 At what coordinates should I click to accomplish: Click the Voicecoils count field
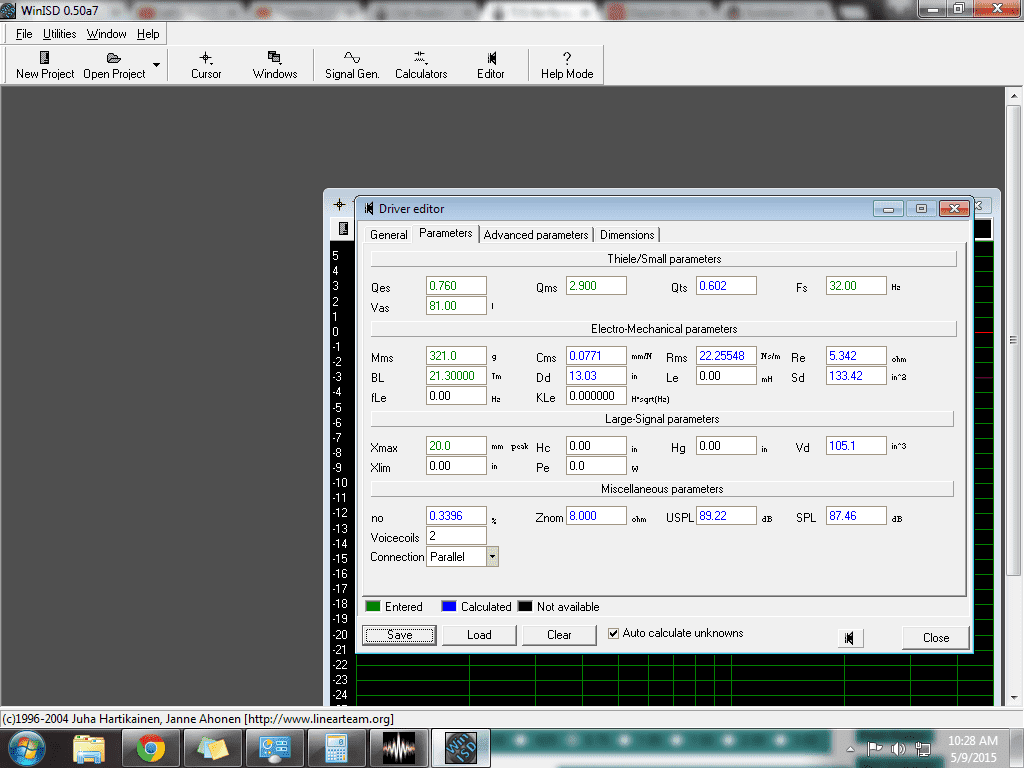pos(456,536)
